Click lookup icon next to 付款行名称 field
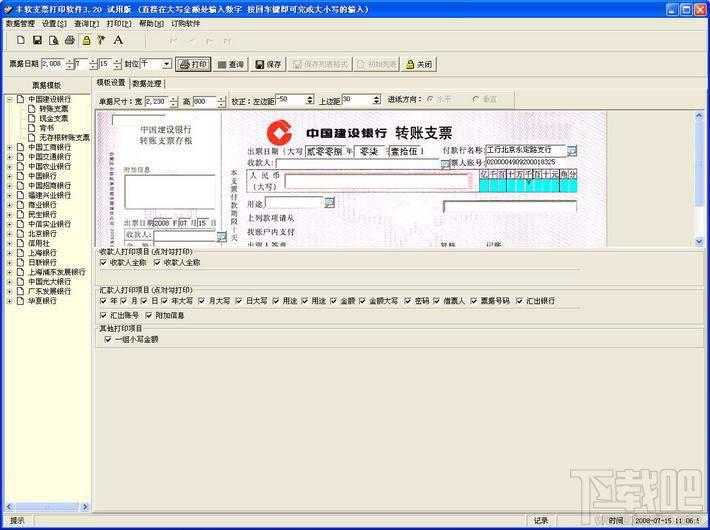Screen dimensions: 710x530 coord(572,150)
